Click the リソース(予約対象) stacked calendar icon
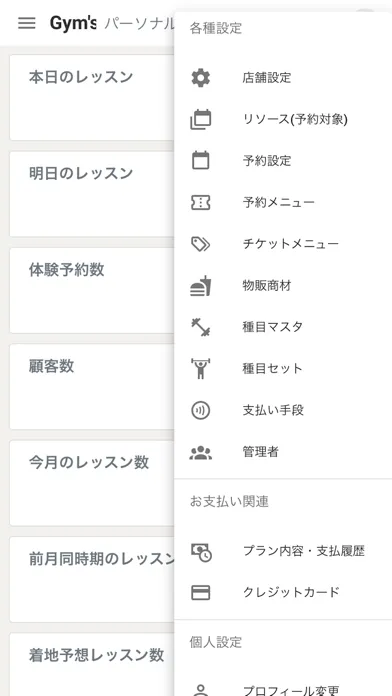This screenshot has width=392, height=696. click(201, 119)
